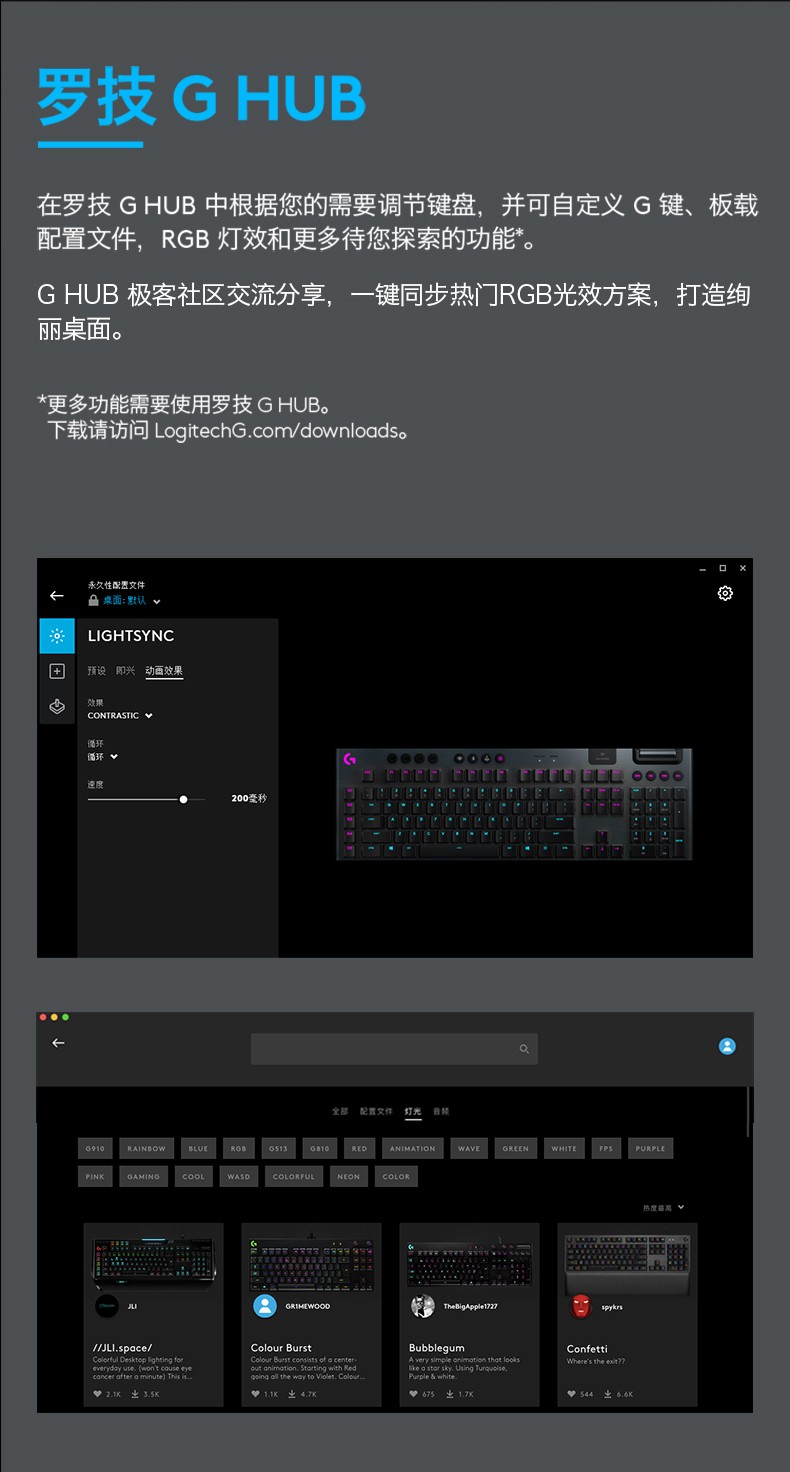Click the profile lock icon
The width and height of the screenshot is (790, 1472).
click(93, 600)
